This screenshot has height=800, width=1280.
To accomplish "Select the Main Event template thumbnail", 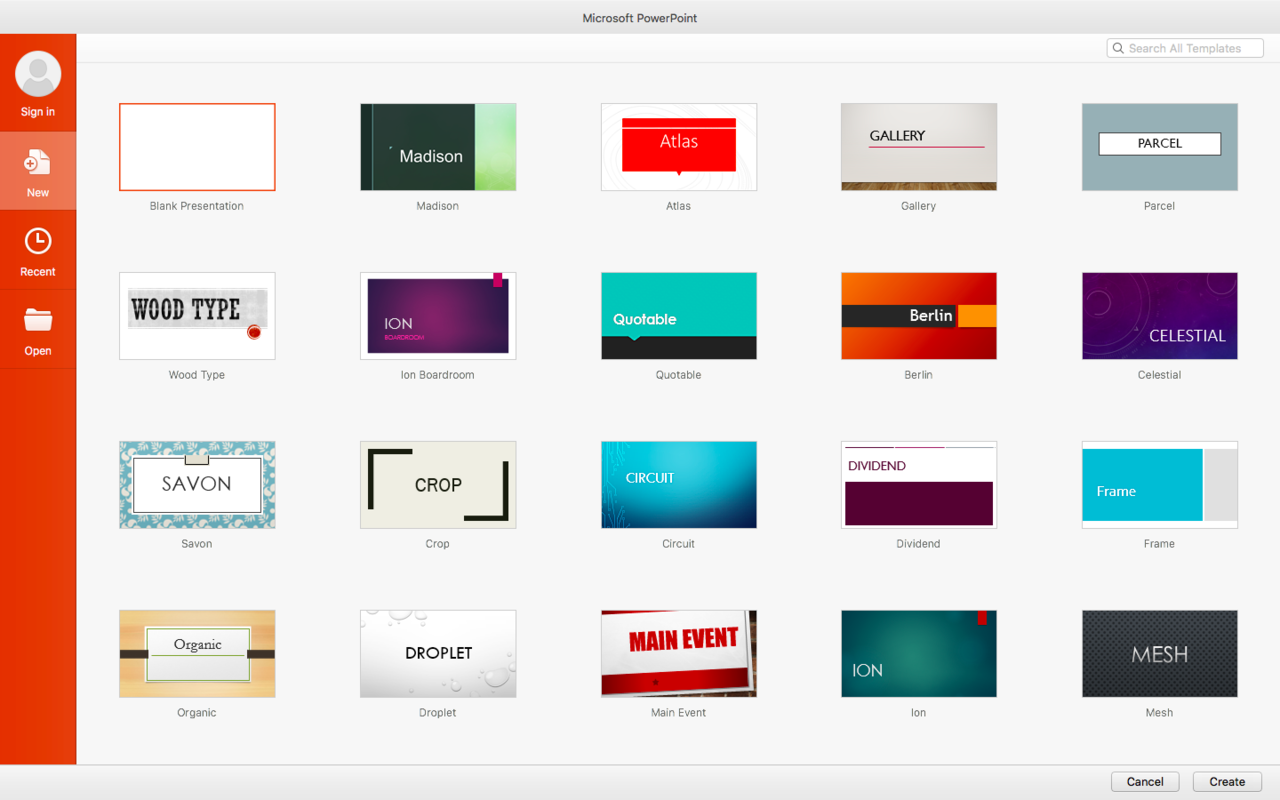I will [x=679, y=654].
